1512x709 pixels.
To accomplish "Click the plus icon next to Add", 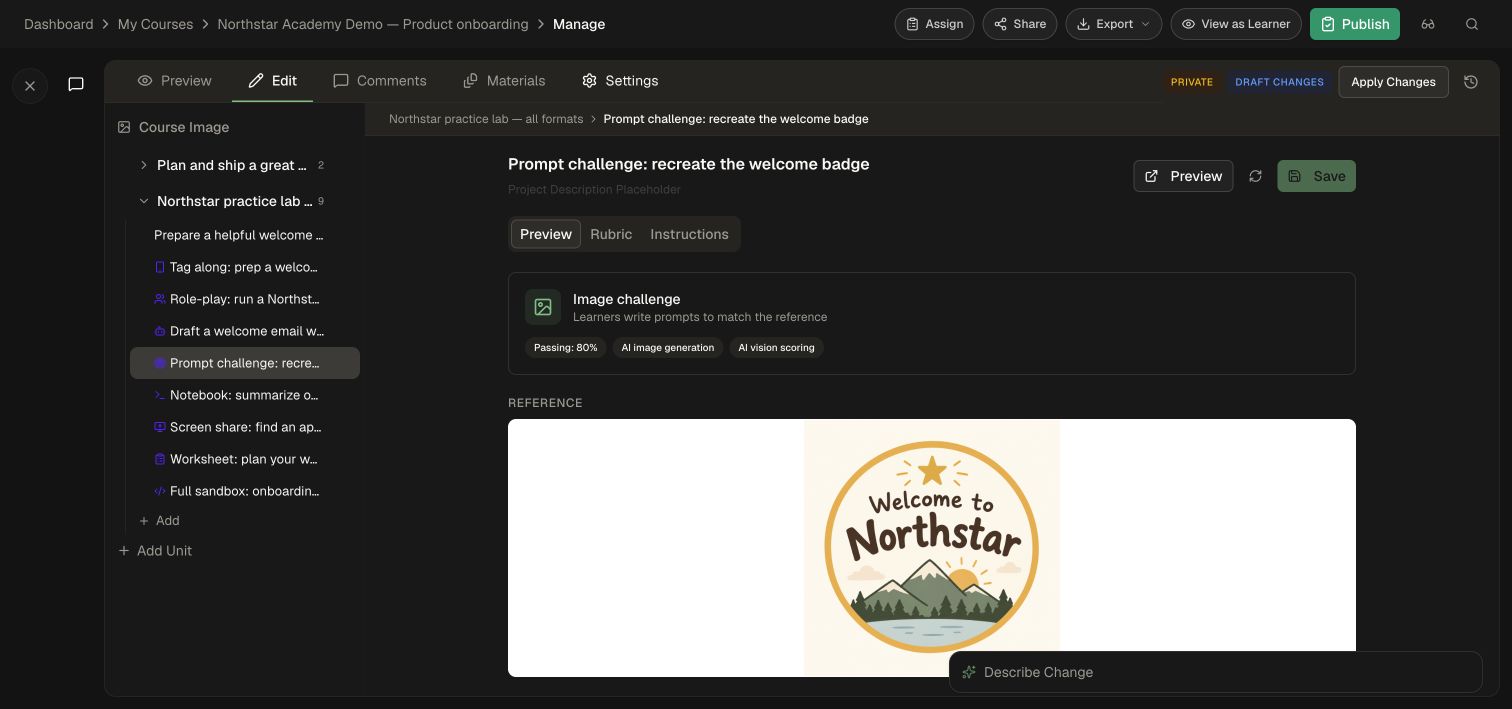I will (144, 521).
